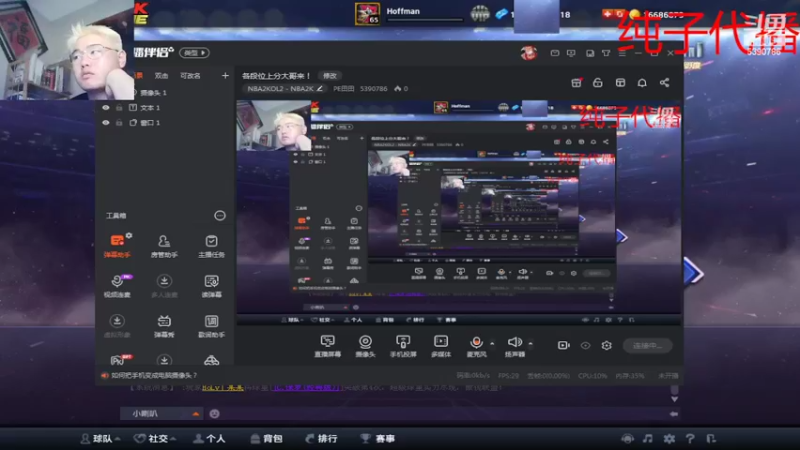Open the game settings gear icon
Viewport: 800px width, 450px height.
[669, 438]
